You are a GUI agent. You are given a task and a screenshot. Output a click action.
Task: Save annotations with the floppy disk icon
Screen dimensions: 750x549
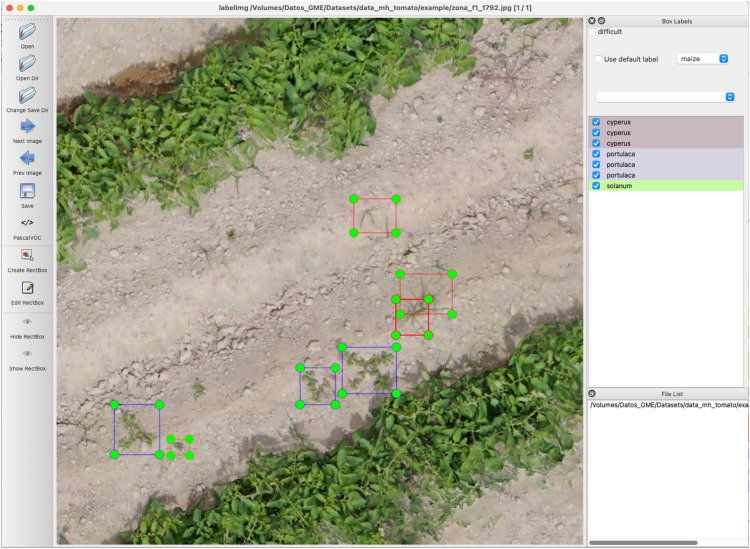27,191
